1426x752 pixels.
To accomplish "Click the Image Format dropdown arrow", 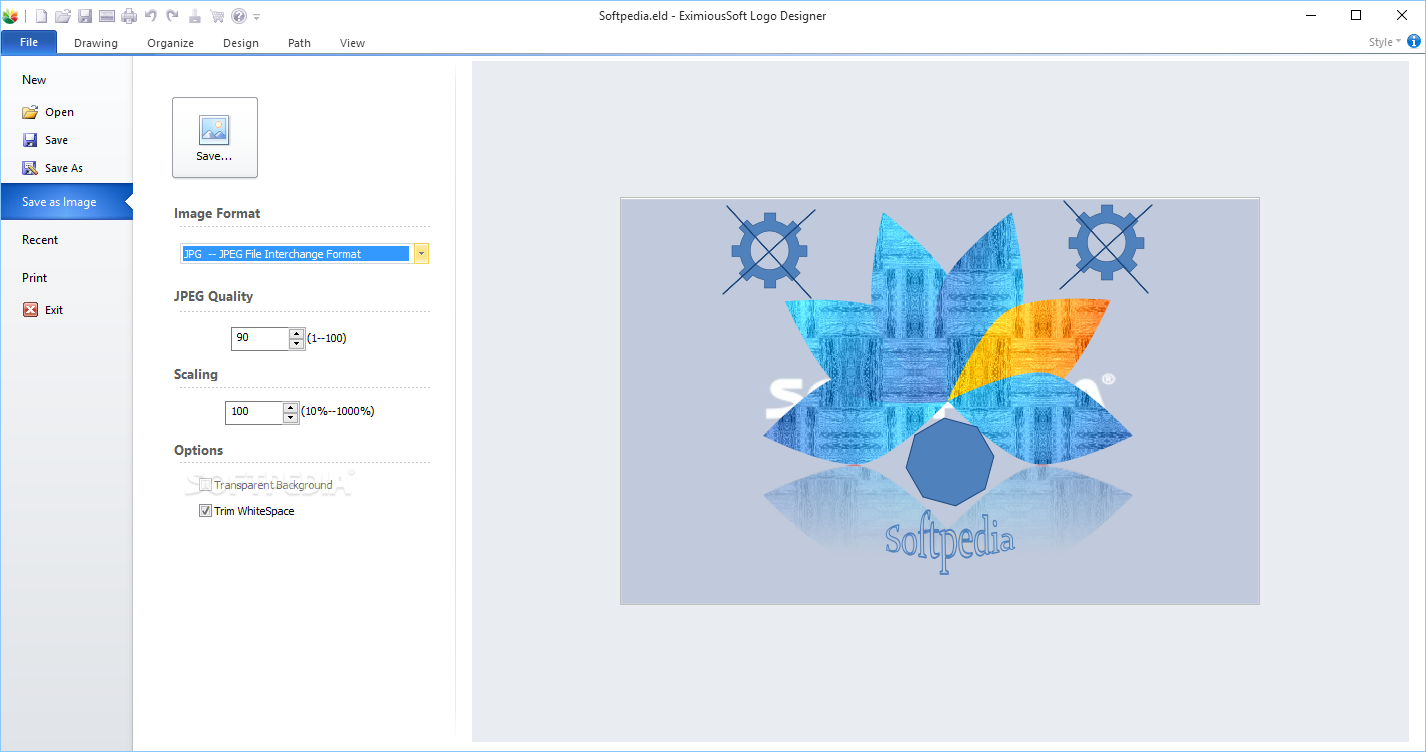I will (x=421, y=254).
